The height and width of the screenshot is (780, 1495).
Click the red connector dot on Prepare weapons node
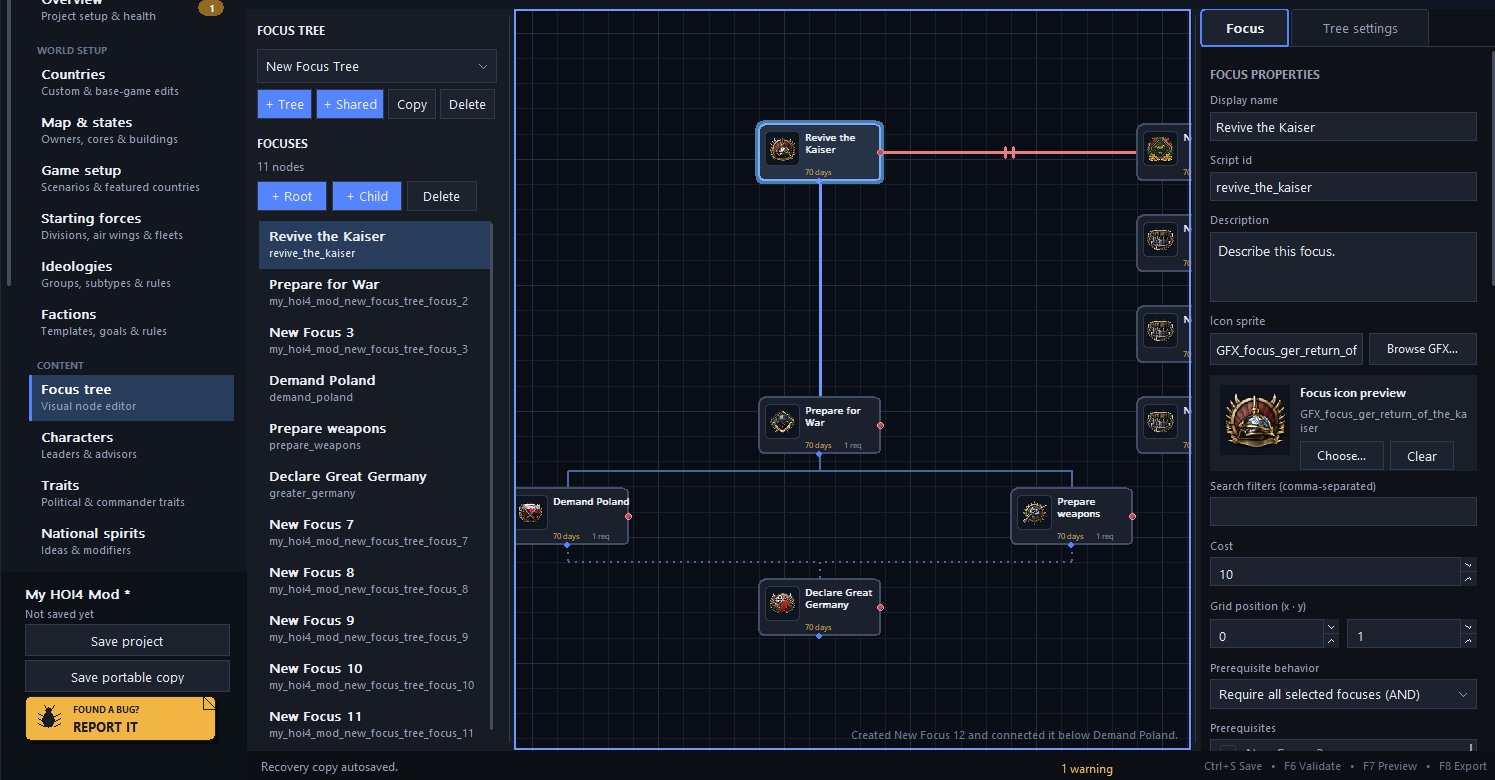[x=1132, y=516]
